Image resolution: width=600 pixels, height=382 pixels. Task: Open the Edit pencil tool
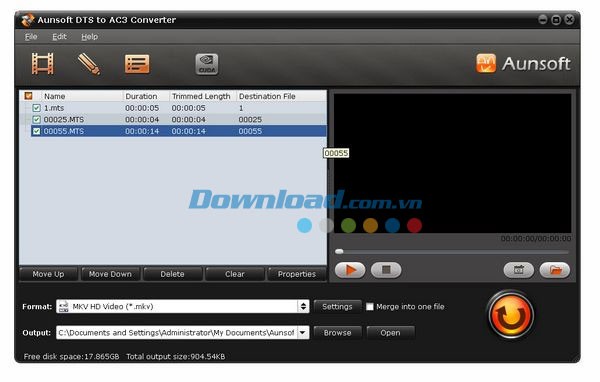pyautogui.click(x=89, y=64)
